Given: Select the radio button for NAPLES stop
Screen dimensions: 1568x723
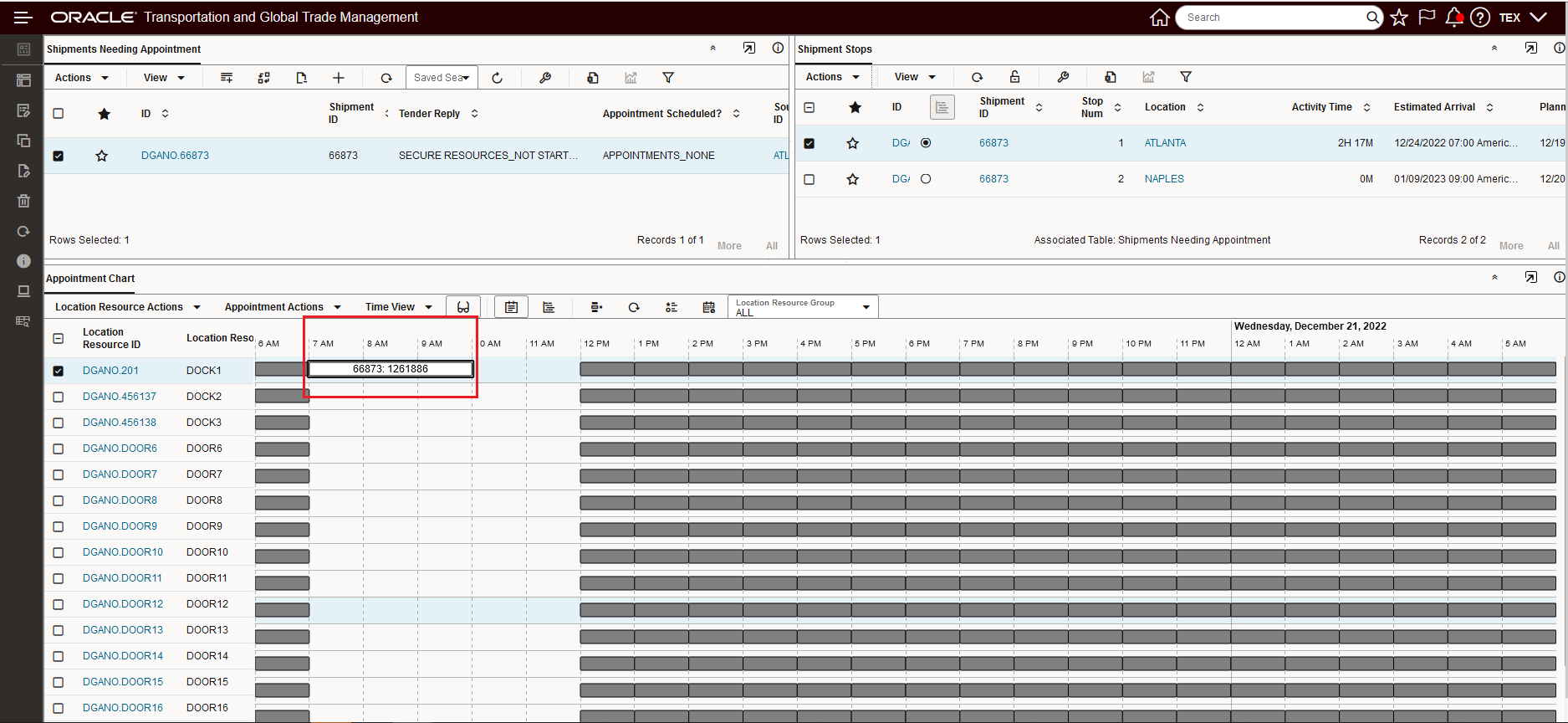Looking at the screenshot, I should click(926, 179).
